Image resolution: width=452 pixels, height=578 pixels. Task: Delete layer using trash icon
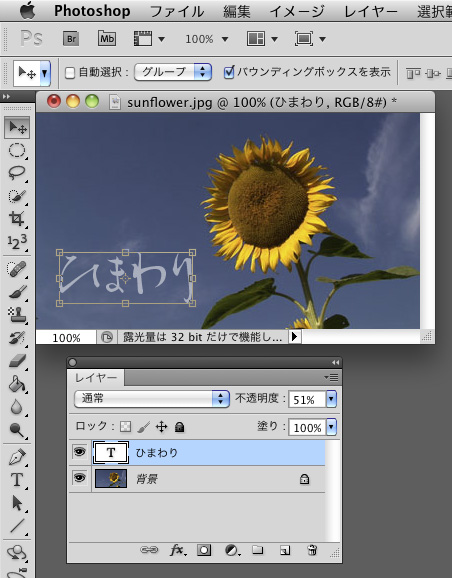[x=312, y=550]
